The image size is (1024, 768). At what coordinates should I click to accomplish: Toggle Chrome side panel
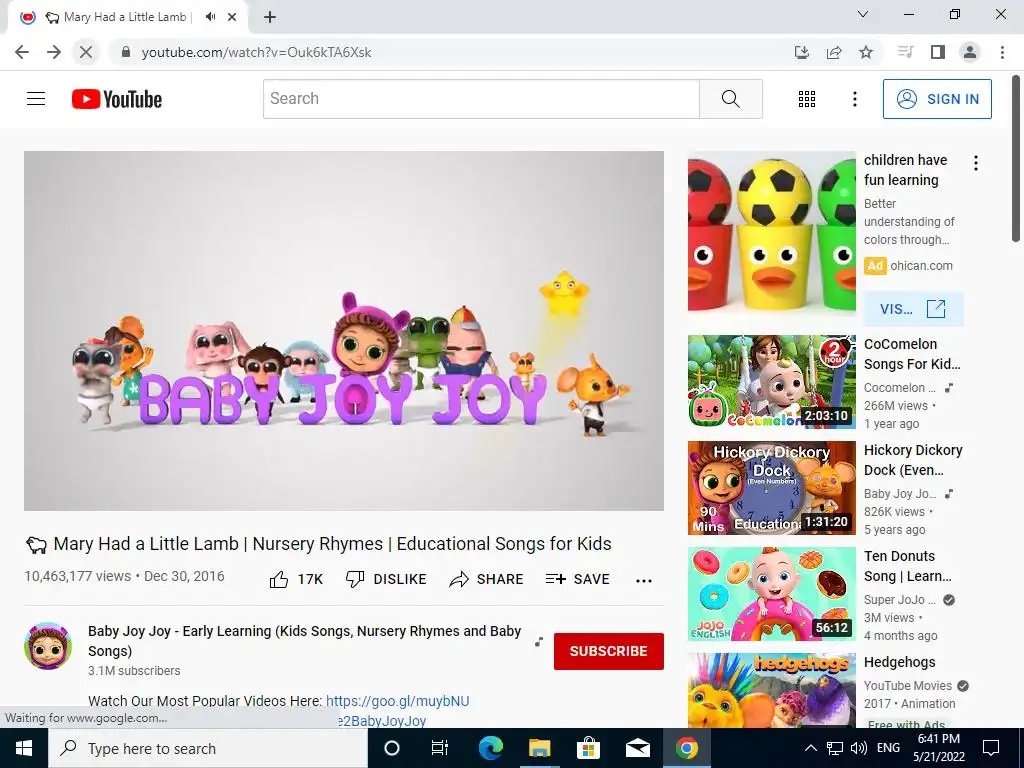coord(938,52)
